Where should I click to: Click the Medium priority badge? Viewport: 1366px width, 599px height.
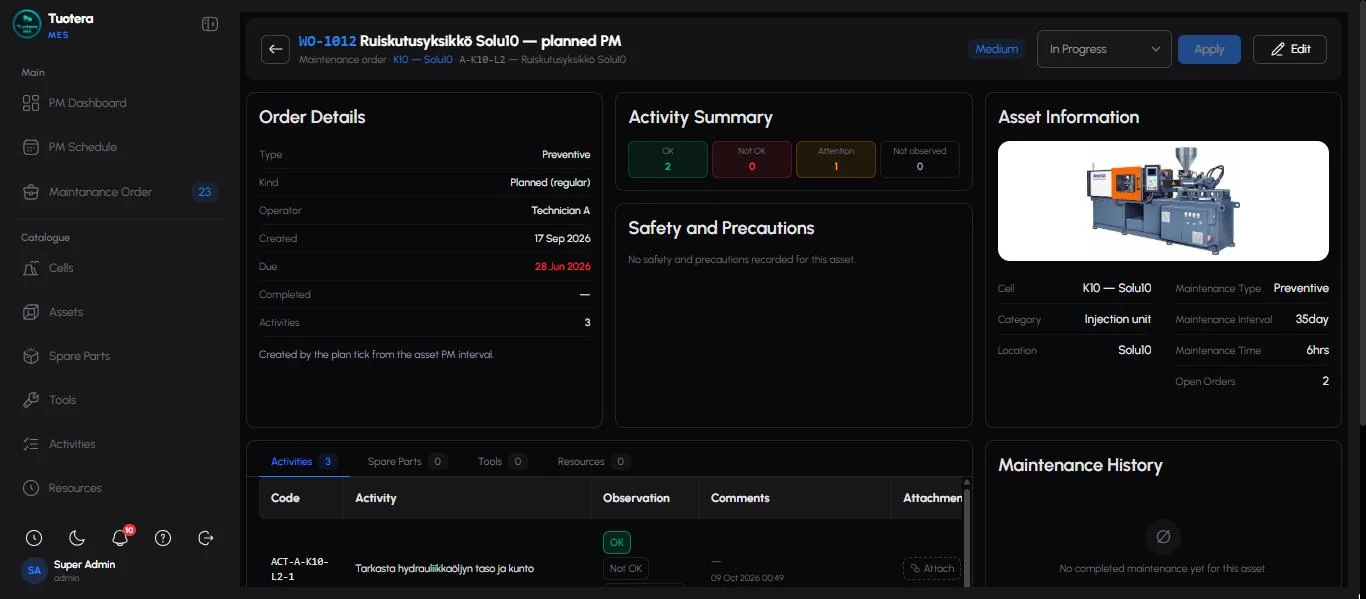coord(996,49)
